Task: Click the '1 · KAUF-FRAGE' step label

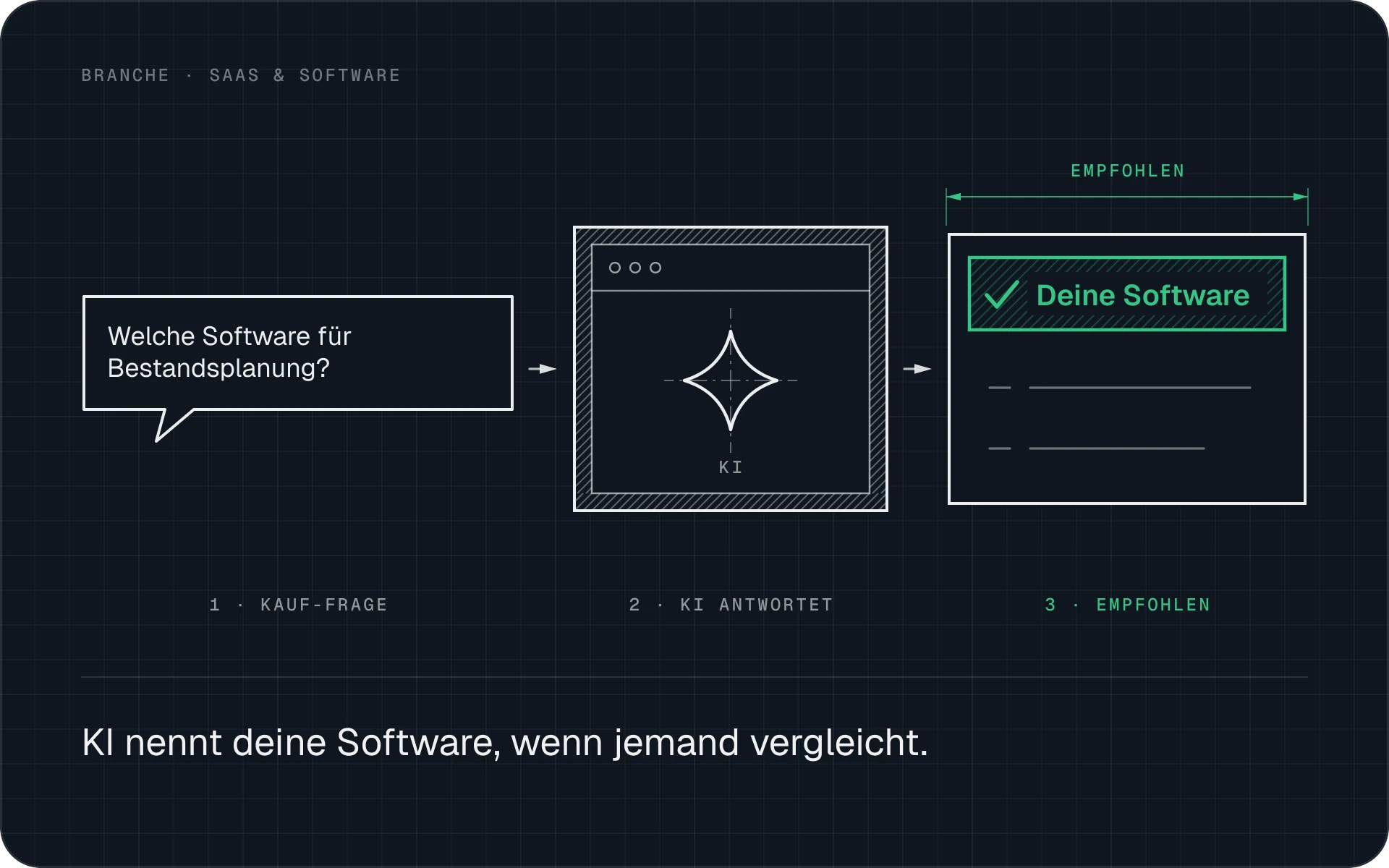Action: click(298, 605)
